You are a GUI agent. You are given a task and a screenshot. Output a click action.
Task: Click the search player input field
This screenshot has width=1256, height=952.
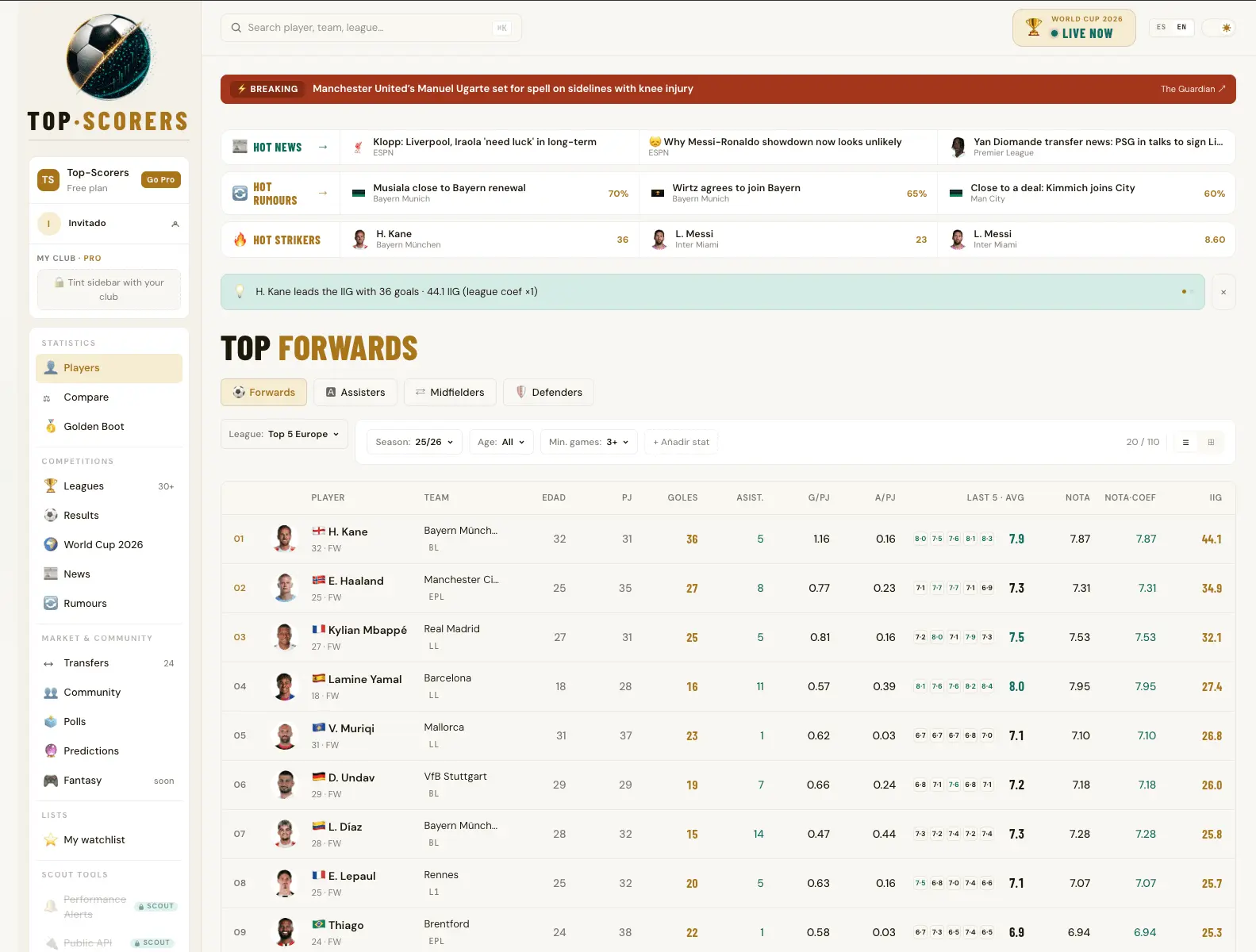(x=371, y=28)
